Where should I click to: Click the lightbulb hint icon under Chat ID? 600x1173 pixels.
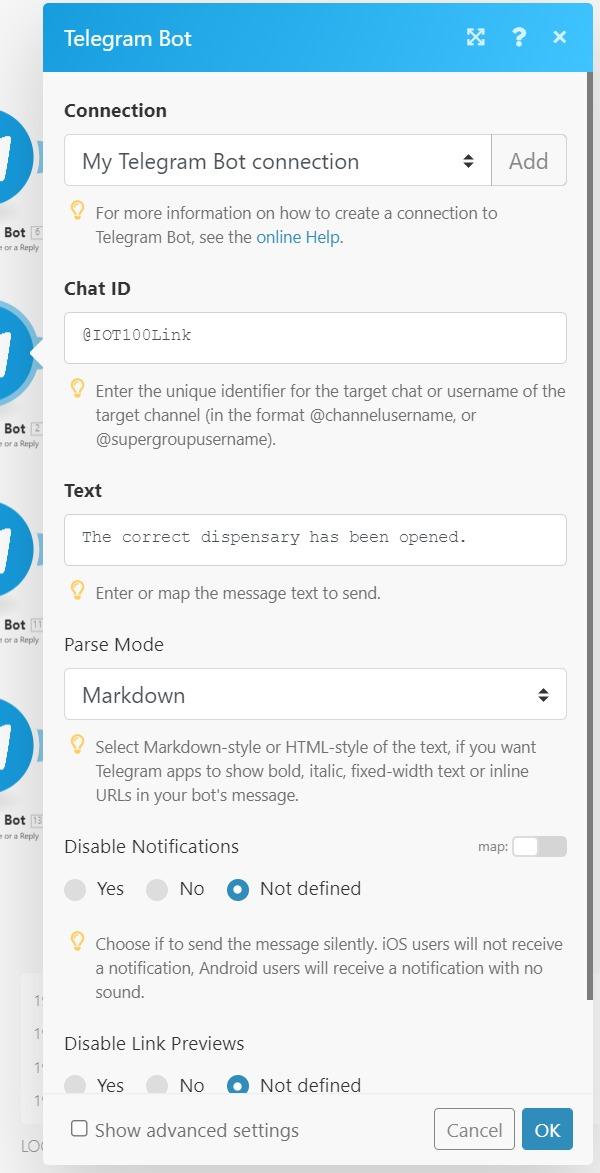pyautogui.click(x=76, y=387)
